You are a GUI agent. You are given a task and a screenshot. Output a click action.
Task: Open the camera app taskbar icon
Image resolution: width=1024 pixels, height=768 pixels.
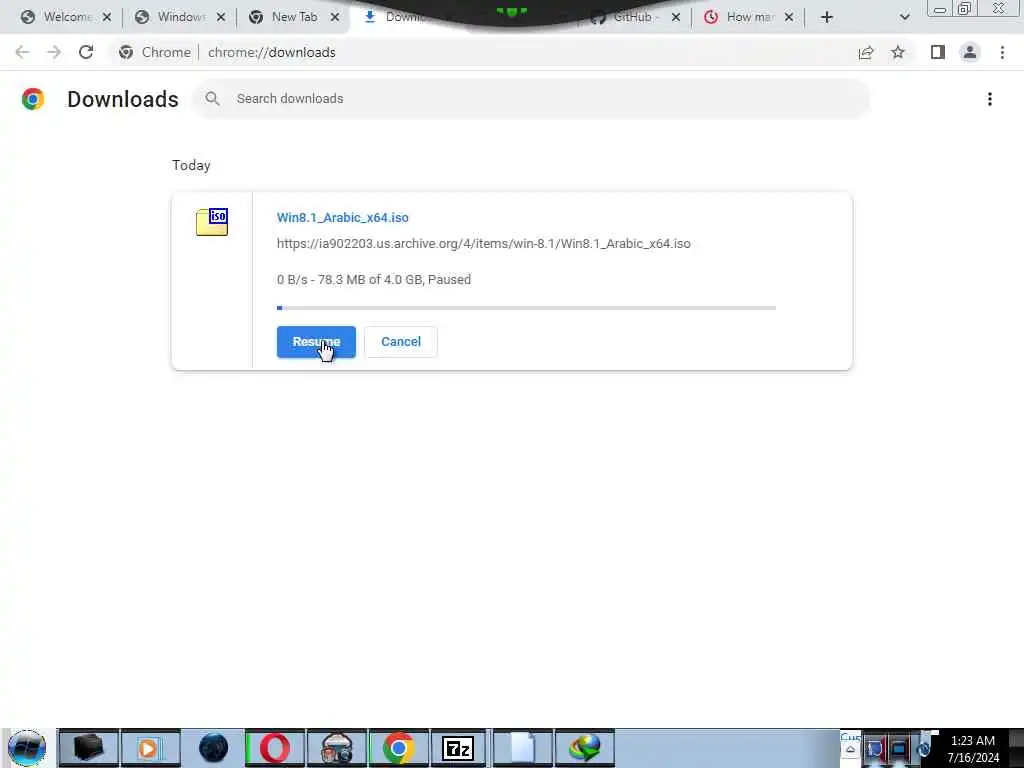337,748
